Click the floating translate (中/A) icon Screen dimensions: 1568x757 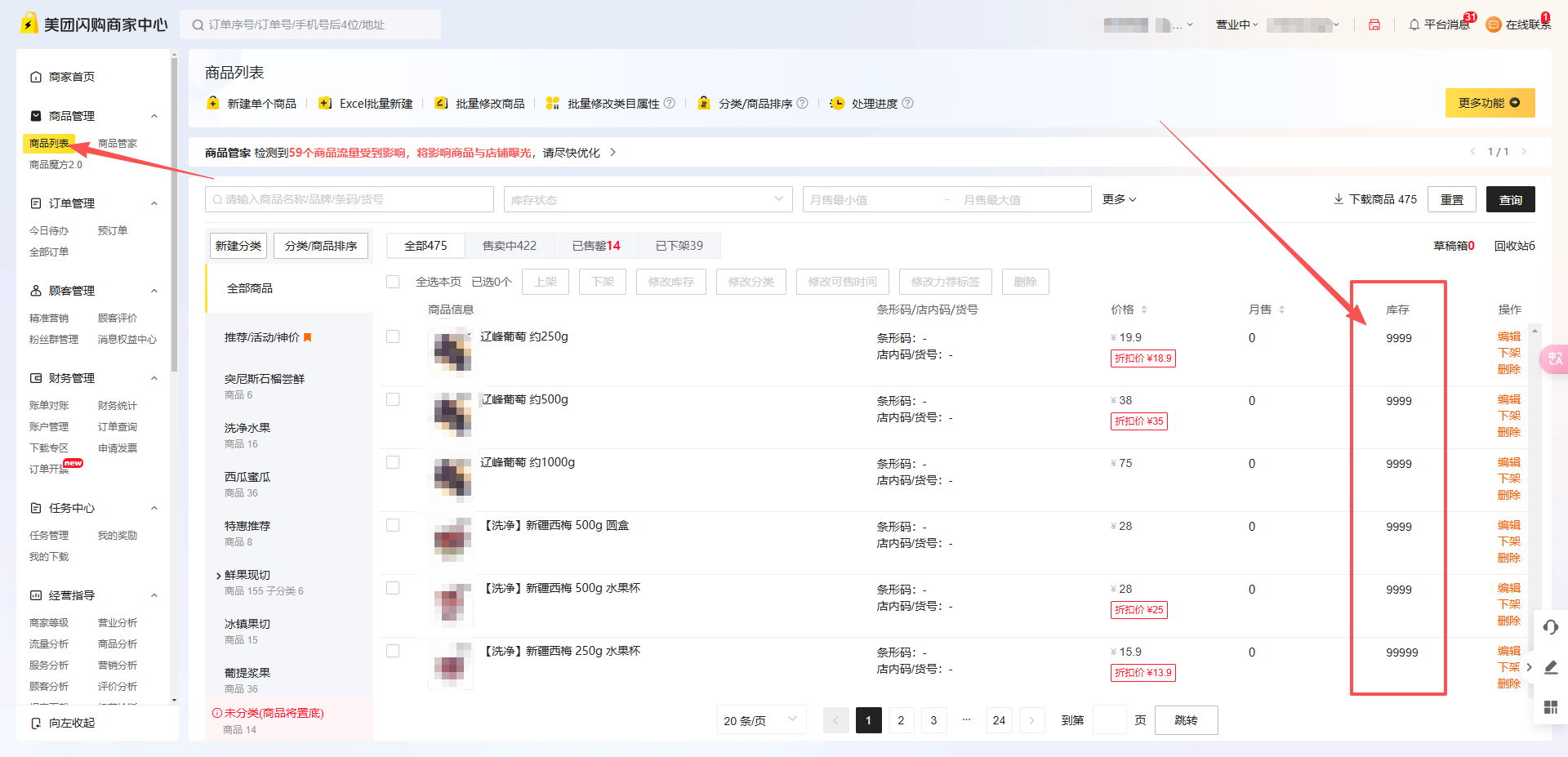coord(1554,359)
